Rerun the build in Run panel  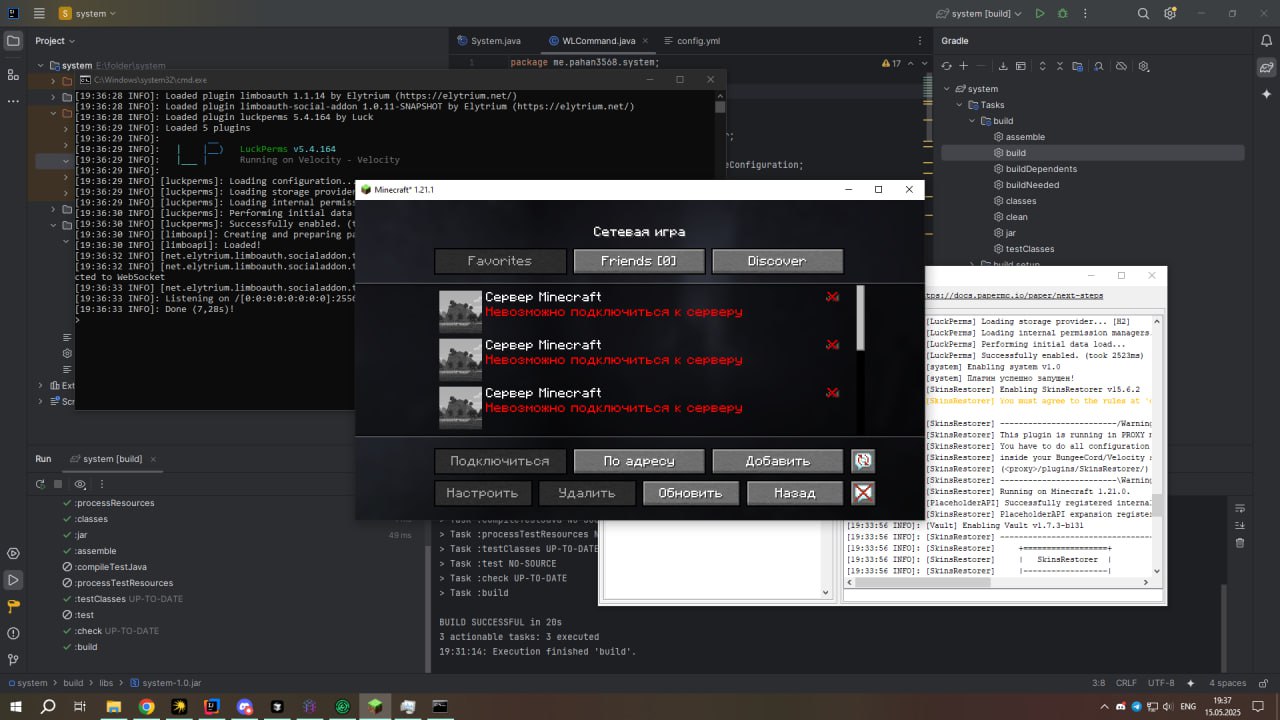[40, 484]
